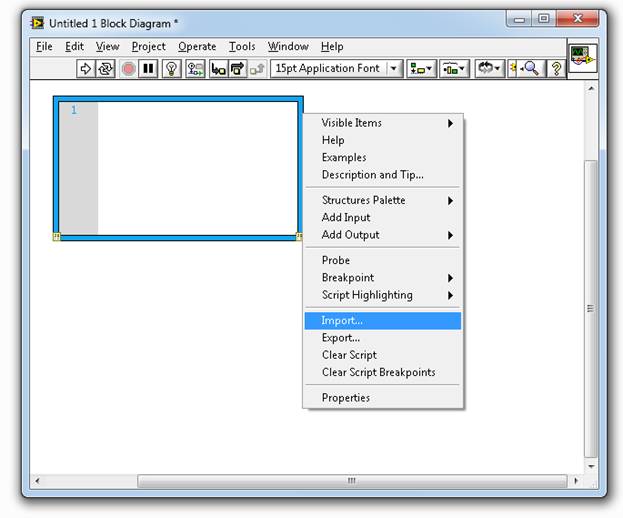This screenshot has width=623, height=518.
Task: Click the horizontal scrollbar thumb
Action: [351, 481]
